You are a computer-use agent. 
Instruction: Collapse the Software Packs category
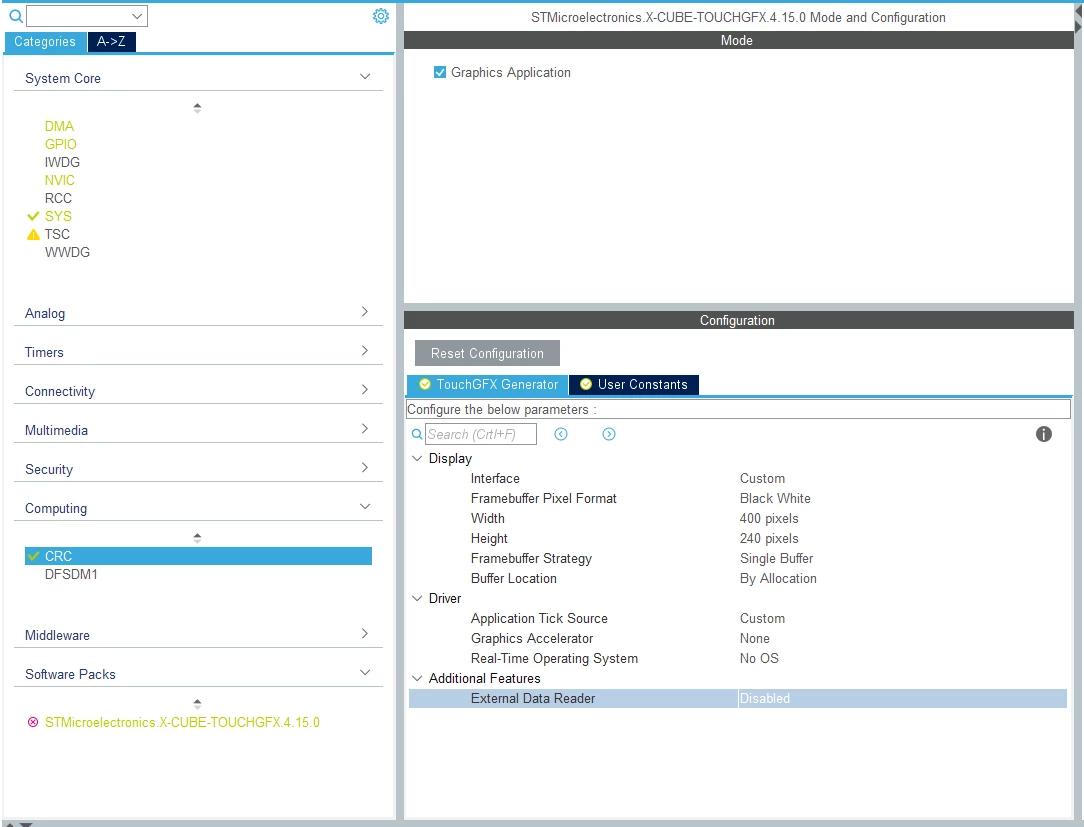(365, 673)
